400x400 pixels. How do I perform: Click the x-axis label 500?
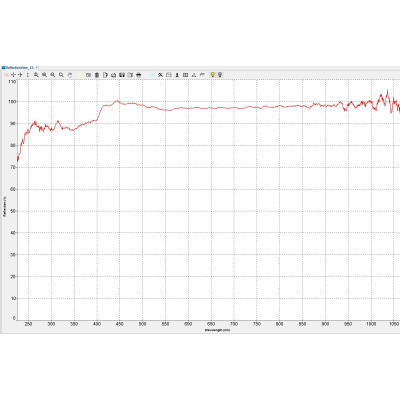click(143, 324)
